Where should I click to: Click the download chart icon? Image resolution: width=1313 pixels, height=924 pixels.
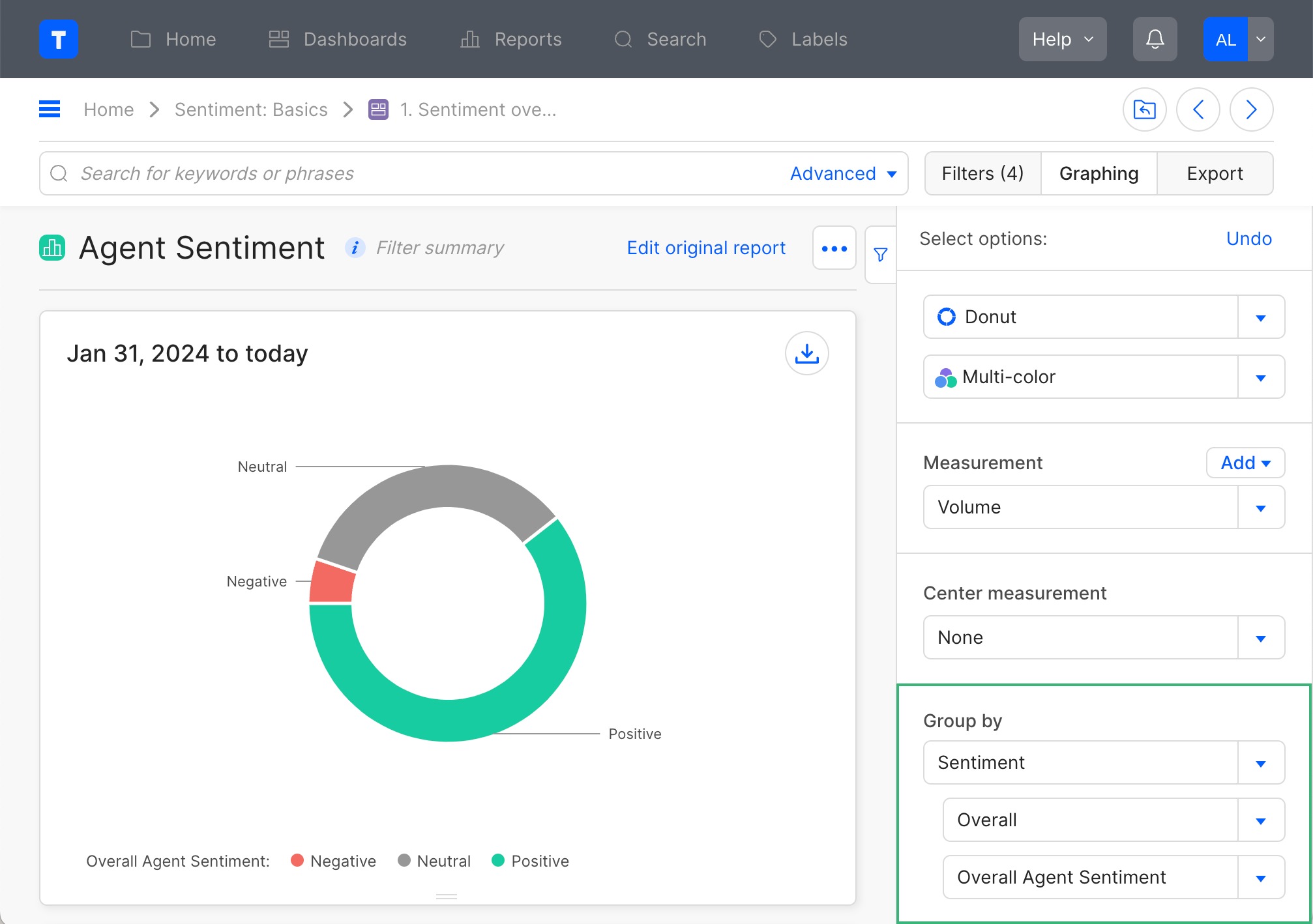click(806, 354)
